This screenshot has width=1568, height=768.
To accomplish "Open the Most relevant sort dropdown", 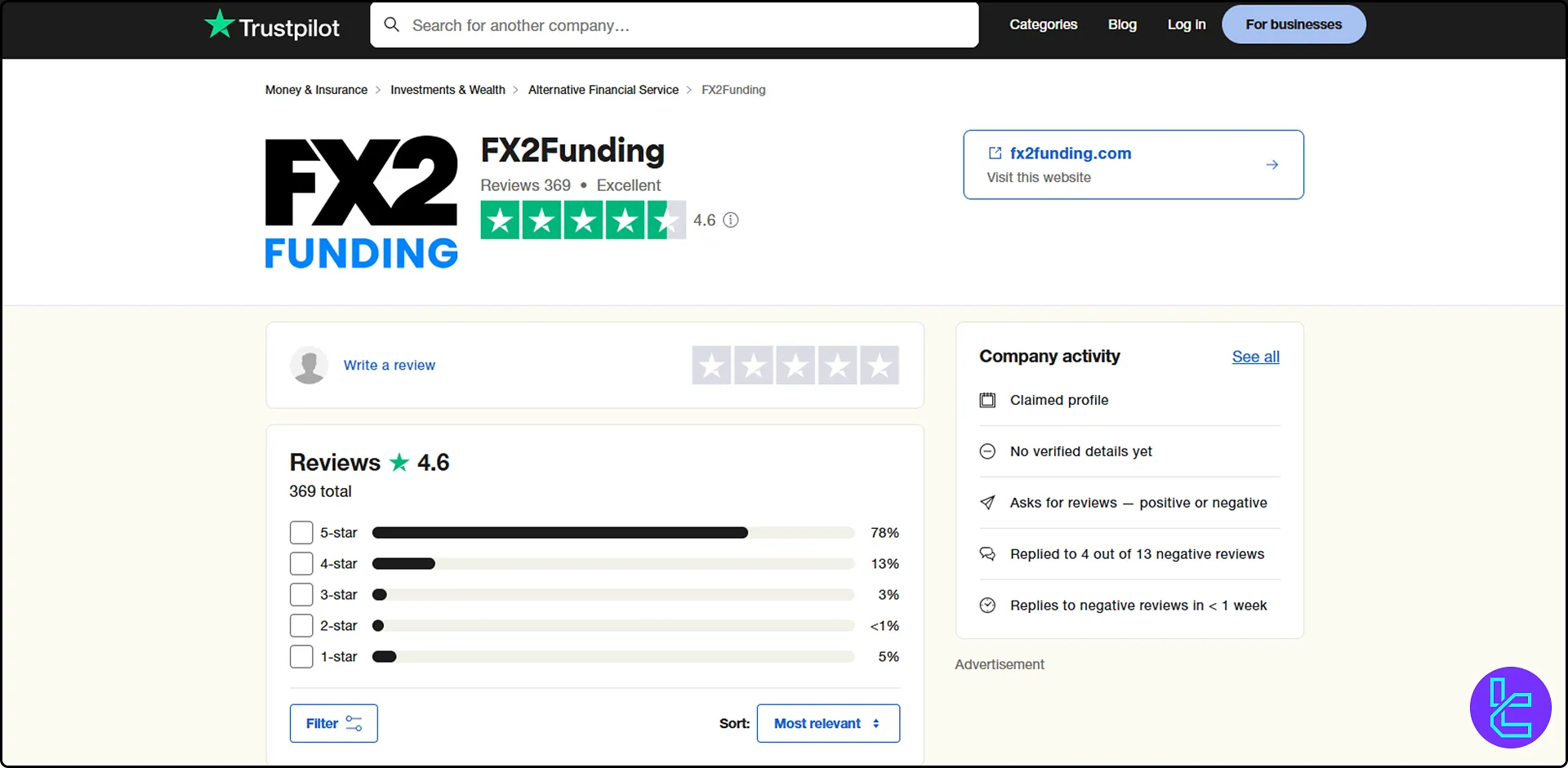I will click(828, 723).
